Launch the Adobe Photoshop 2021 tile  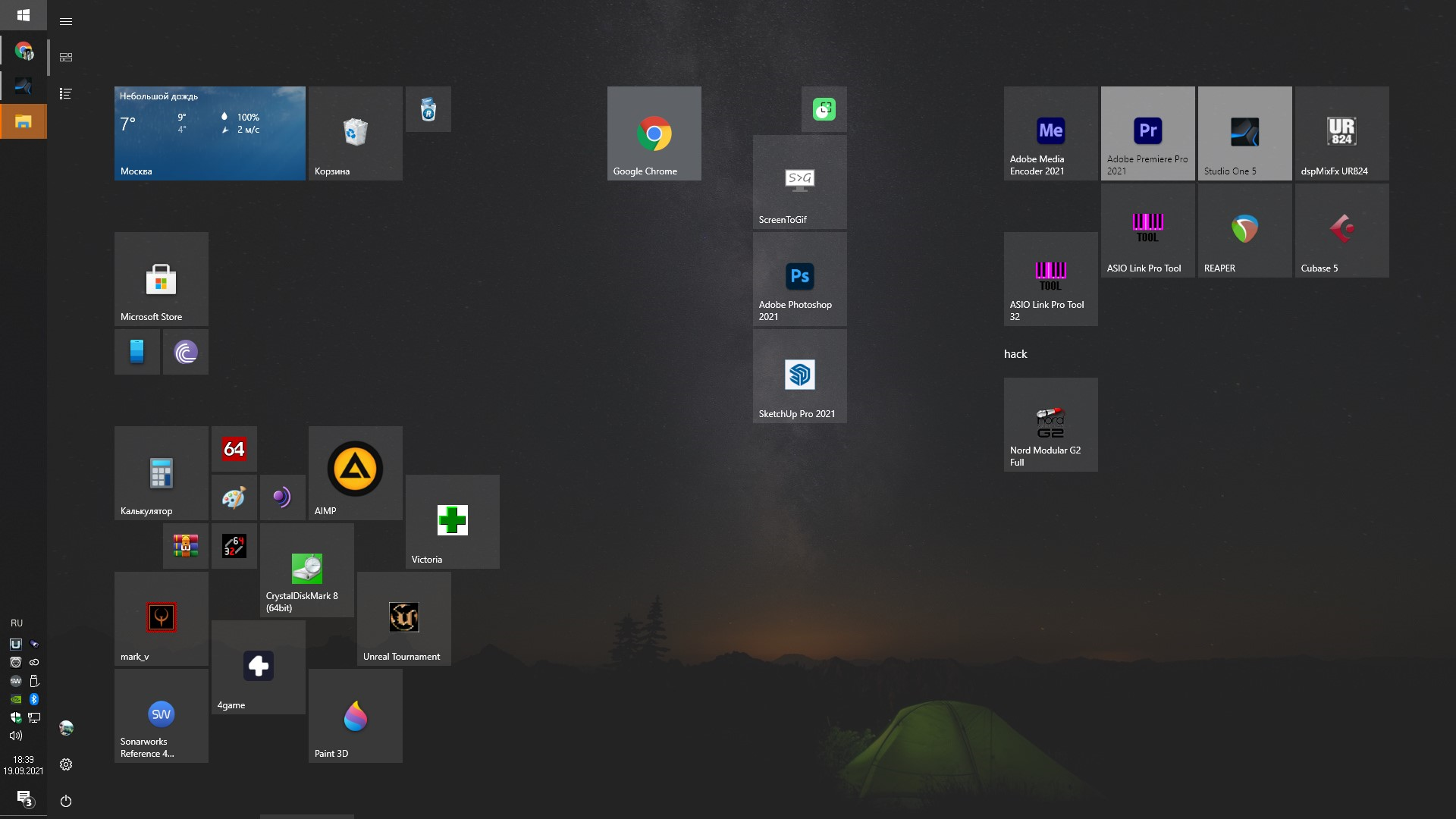click(x=799, y=279)
